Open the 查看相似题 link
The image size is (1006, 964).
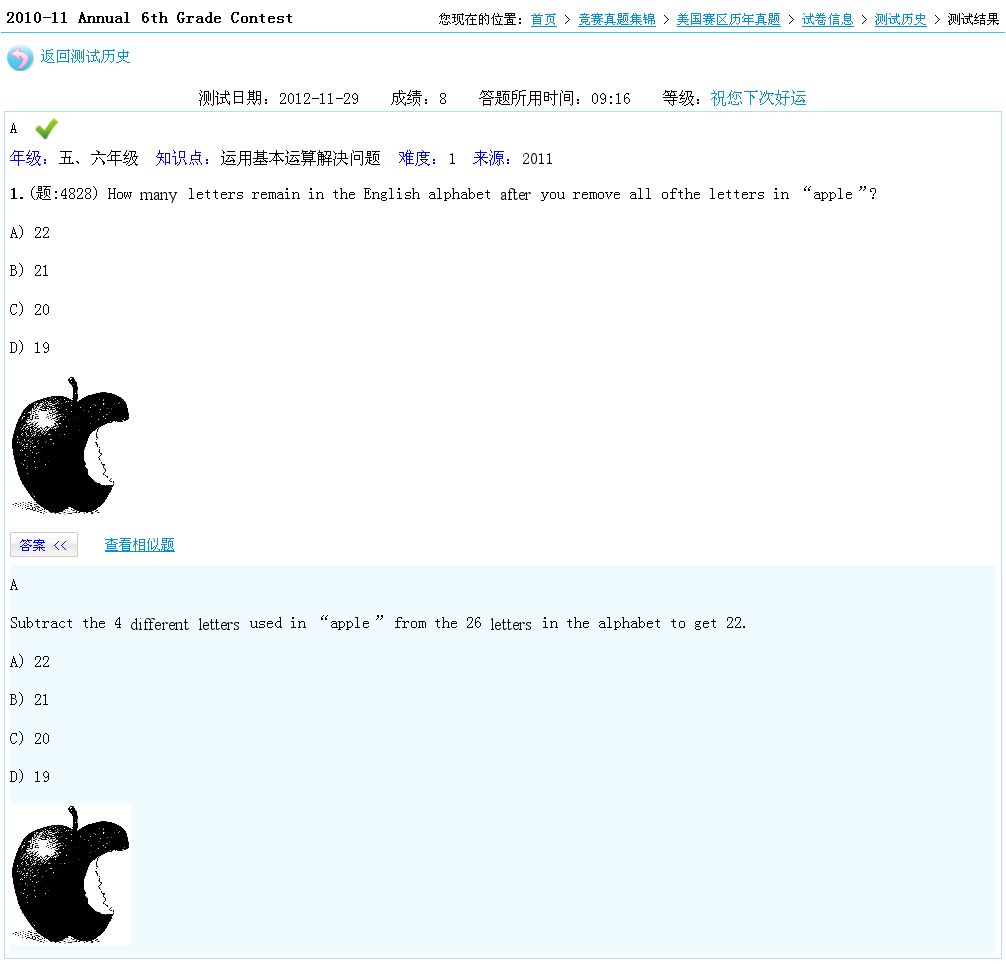pos(139,545)
